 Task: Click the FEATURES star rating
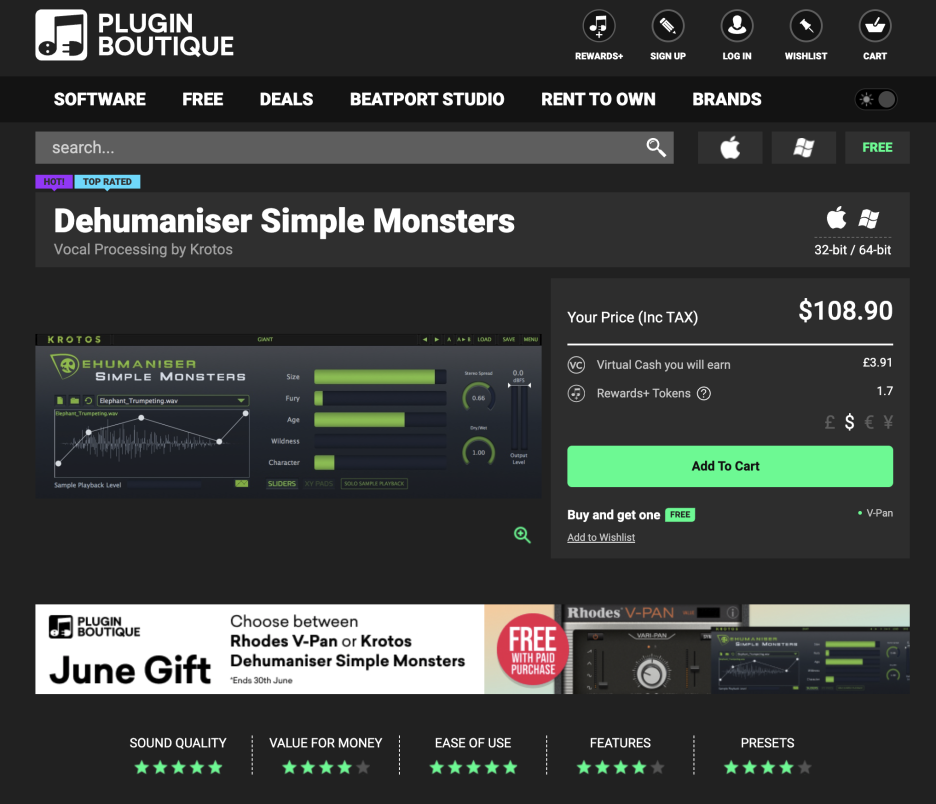(620, 767)
